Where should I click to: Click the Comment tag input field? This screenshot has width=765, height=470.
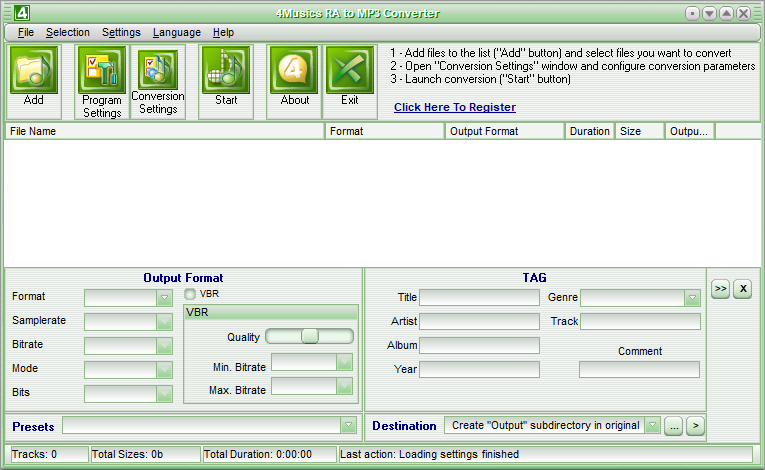click(x=640, y=369)
